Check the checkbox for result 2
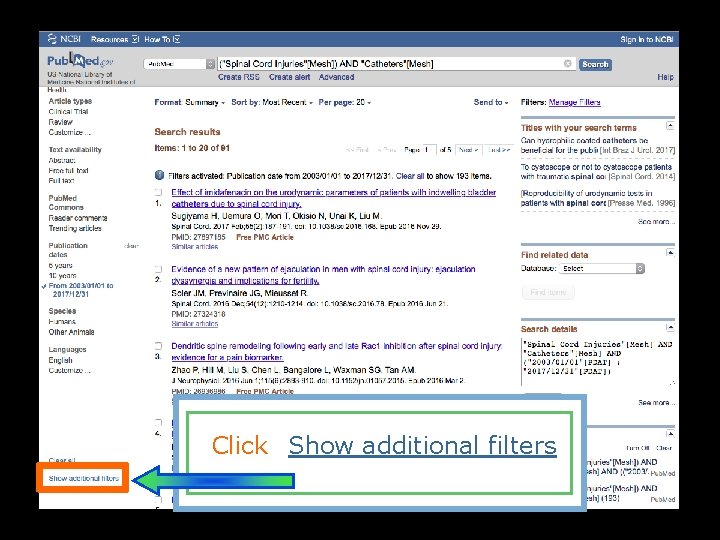This screenshot has width=720, height=540. pos(158,269)
